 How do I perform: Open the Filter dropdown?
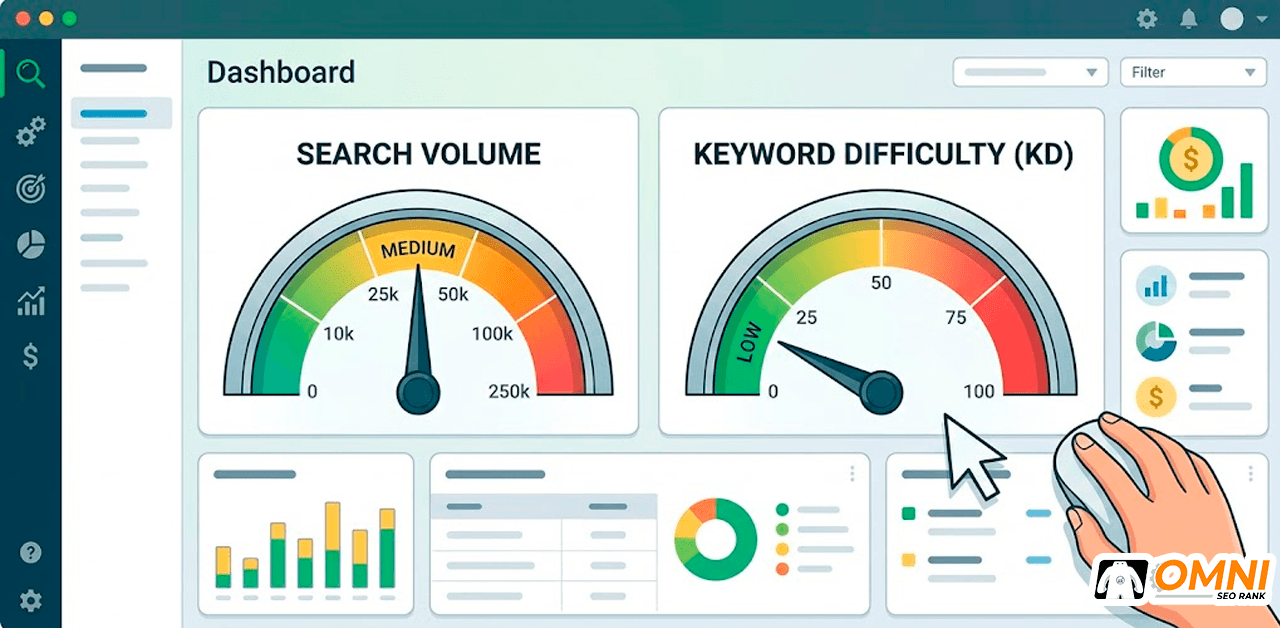(1193, 72)
